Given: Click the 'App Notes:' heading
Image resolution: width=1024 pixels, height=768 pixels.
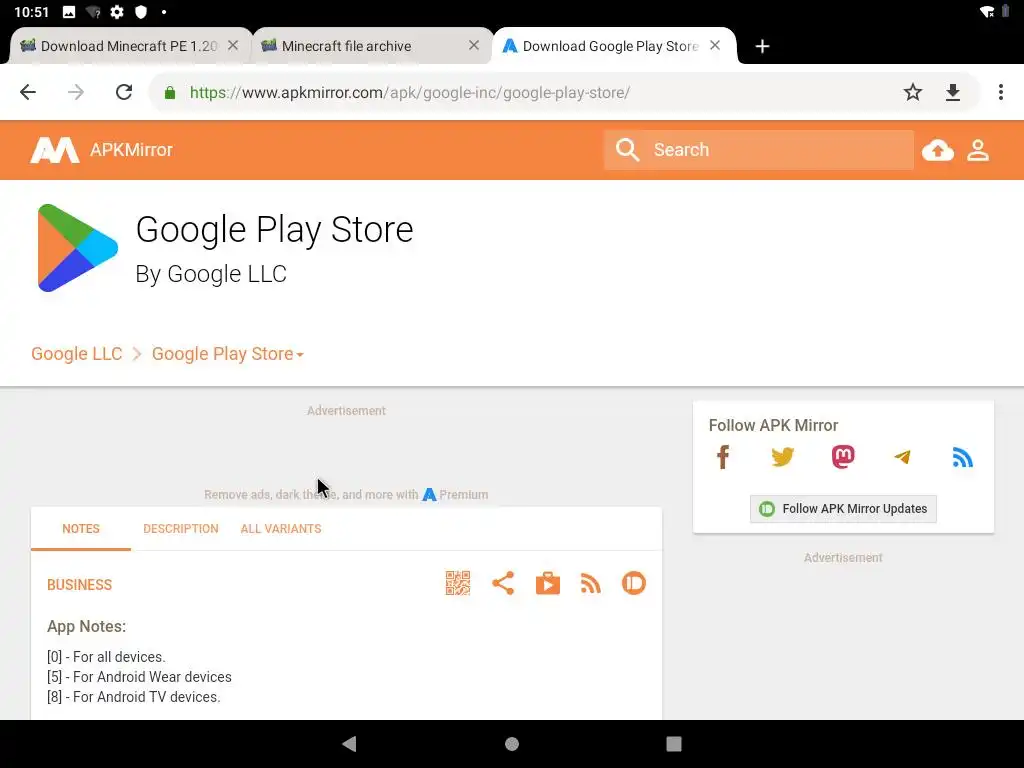Looking at the screenshot, I should (x=86, y=626).
